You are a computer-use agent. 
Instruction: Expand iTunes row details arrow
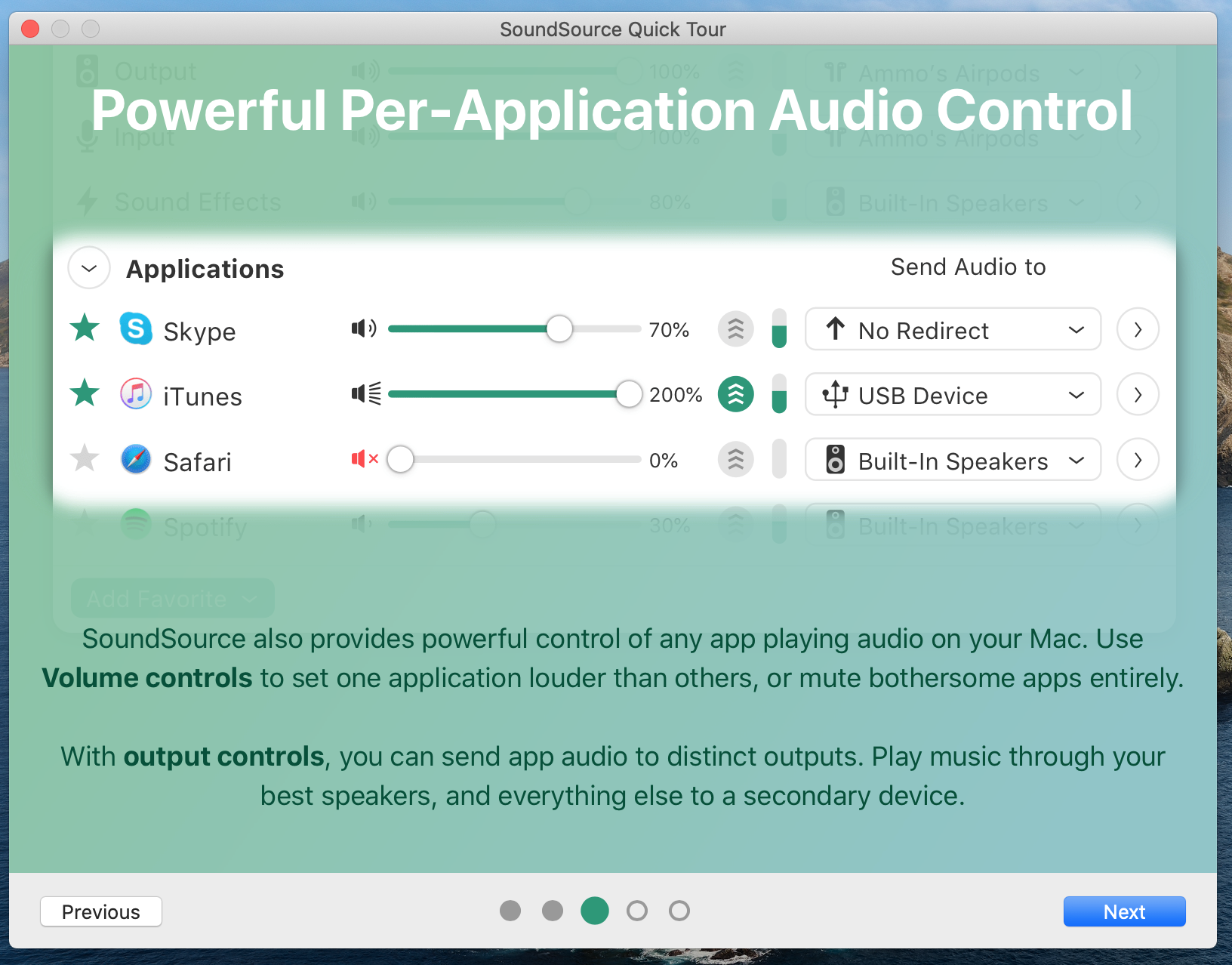(1138, 393)
